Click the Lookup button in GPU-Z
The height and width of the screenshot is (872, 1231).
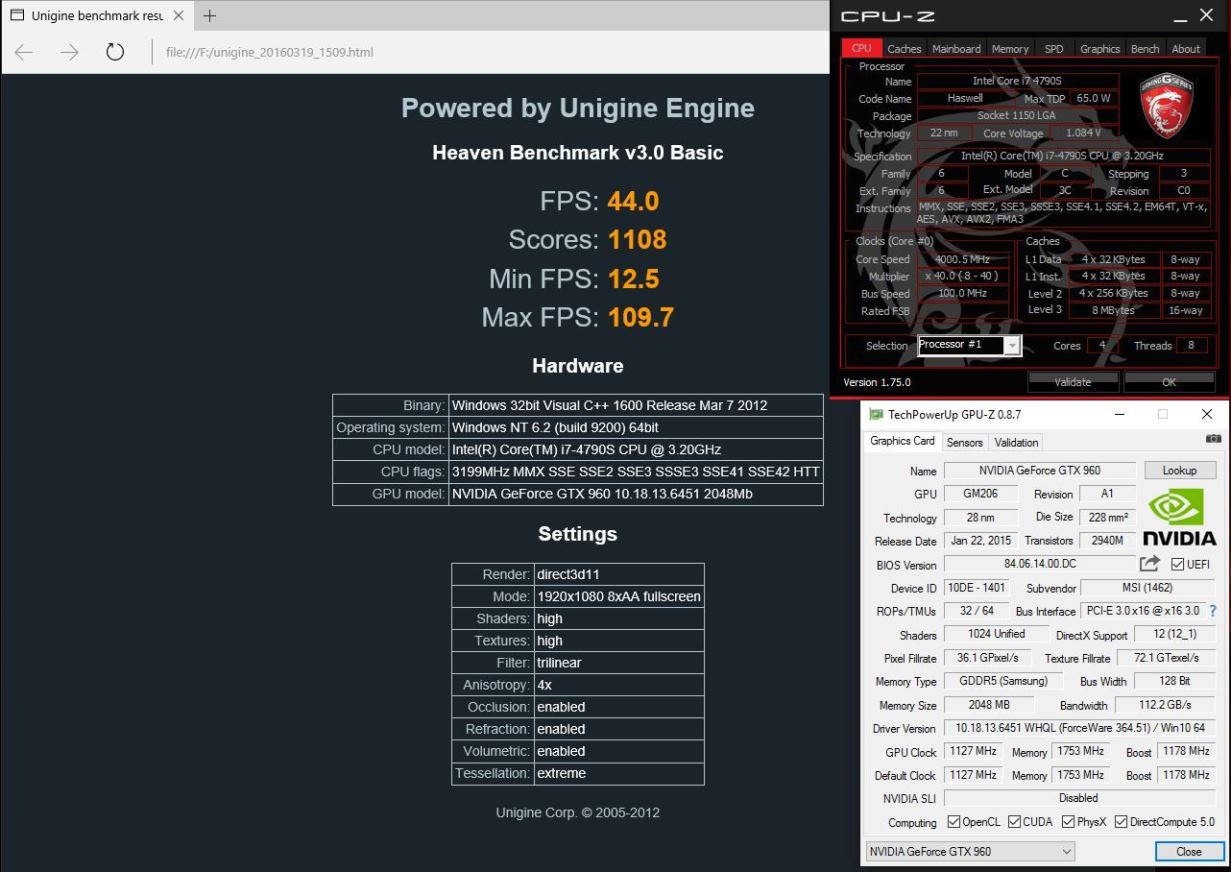click(x=1180, y=470)
